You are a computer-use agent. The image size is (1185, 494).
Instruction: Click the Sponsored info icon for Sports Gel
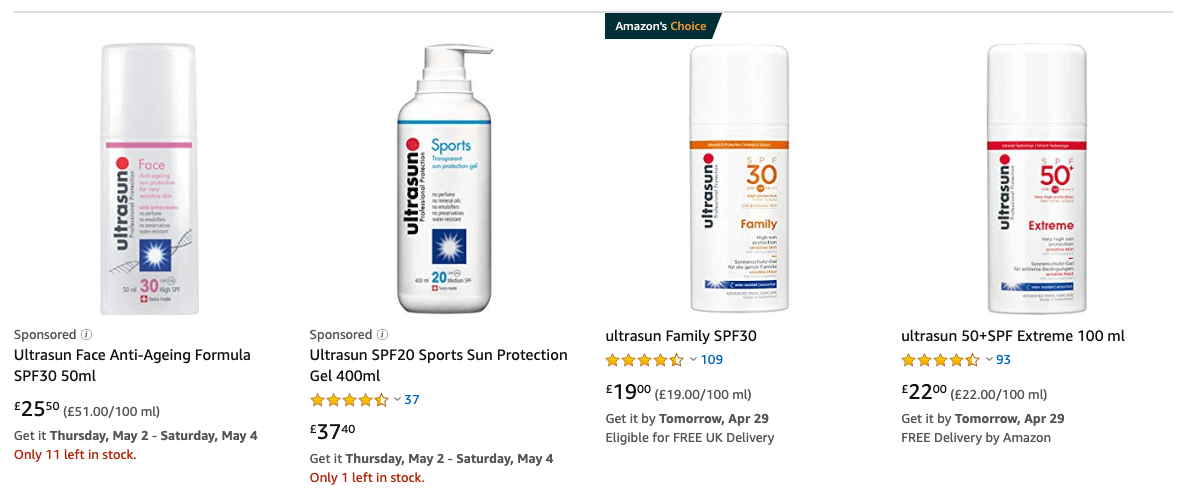point(382,335)
